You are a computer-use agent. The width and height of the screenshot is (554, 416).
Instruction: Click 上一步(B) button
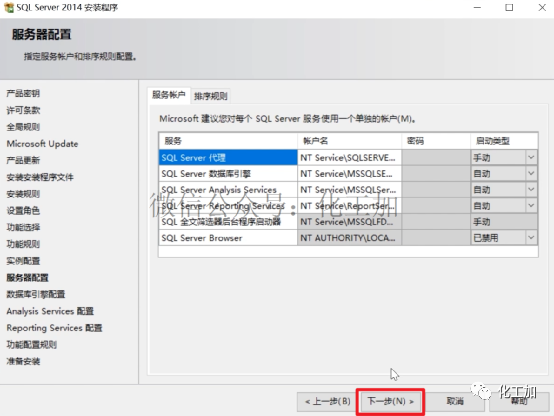click(x=328, y=402)
